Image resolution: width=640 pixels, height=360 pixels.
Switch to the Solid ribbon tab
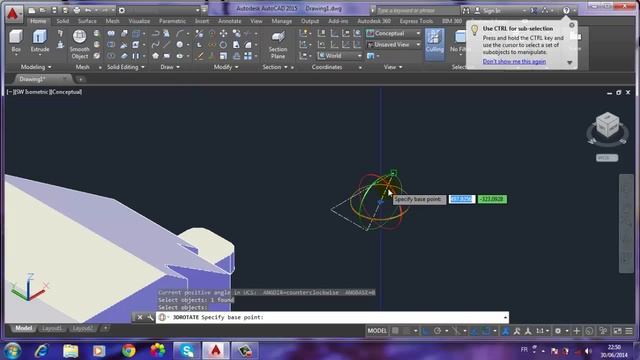62,21
